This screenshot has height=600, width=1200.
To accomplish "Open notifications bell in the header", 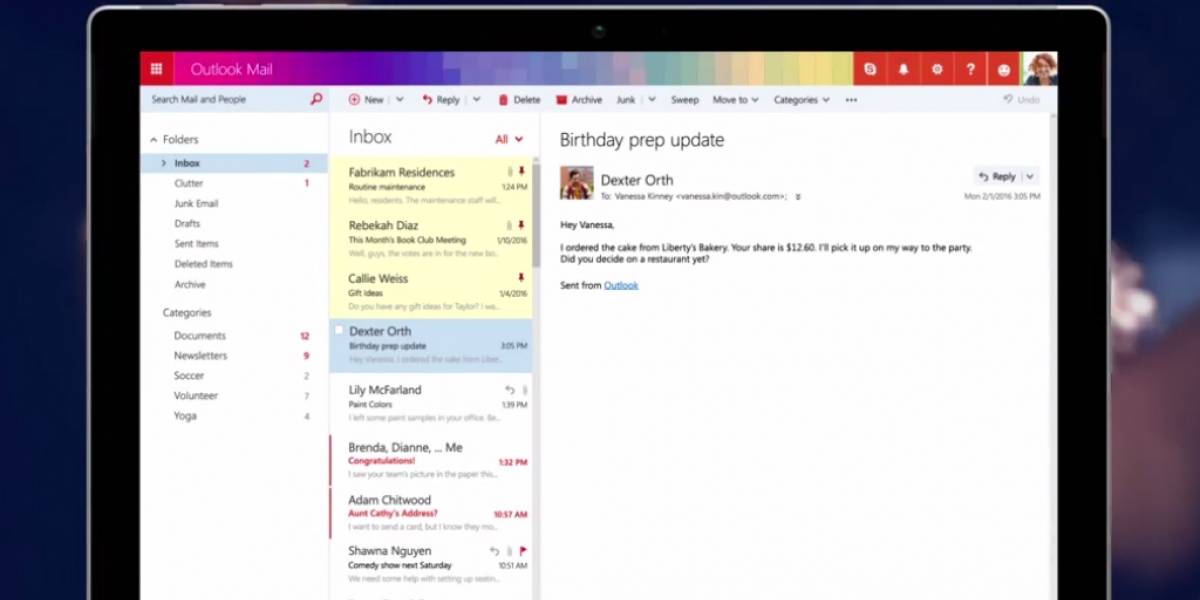I will [x=904, y=69].
